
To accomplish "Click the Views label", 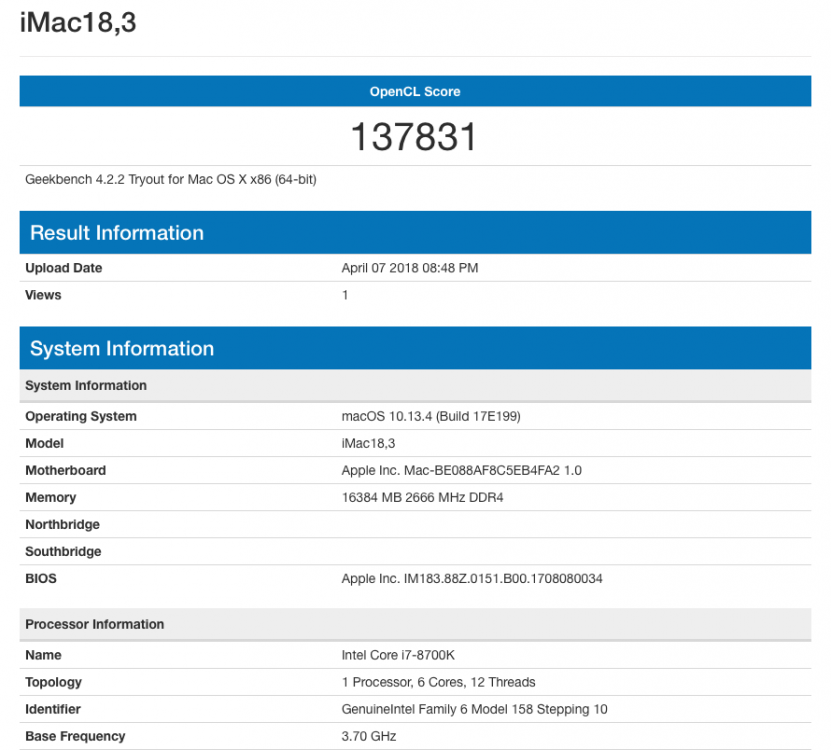I will [x=43, y=295].
